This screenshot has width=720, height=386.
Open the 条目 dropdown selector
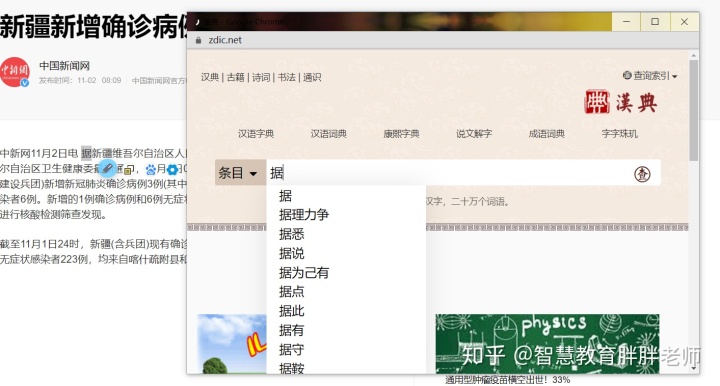point(240,173)
